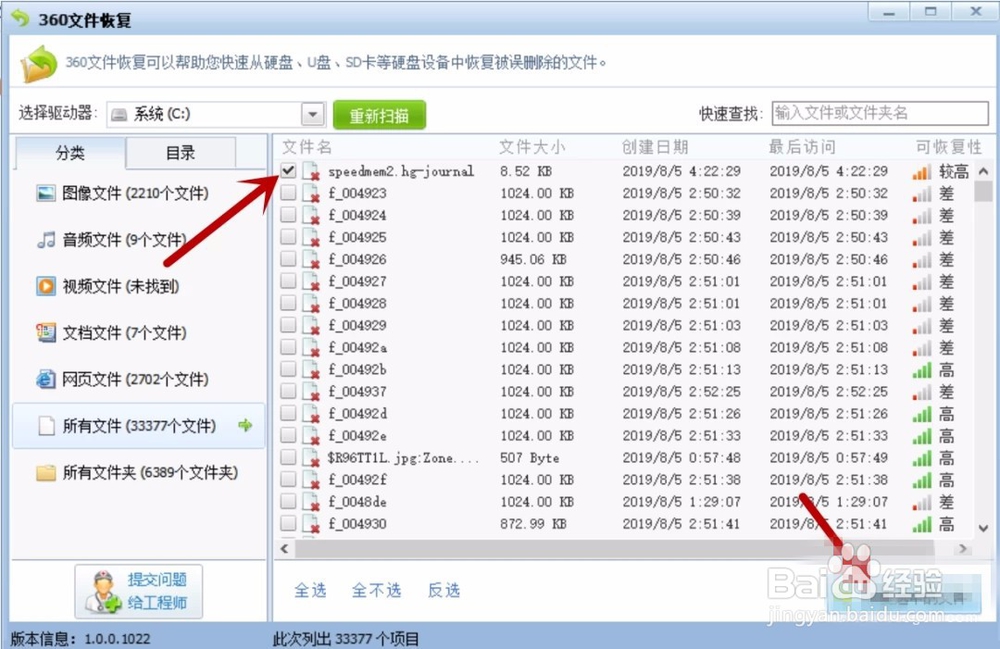Tick the checkbox next to f_004937
This screenshot has width=1000, height=649.
pos(287,391)
